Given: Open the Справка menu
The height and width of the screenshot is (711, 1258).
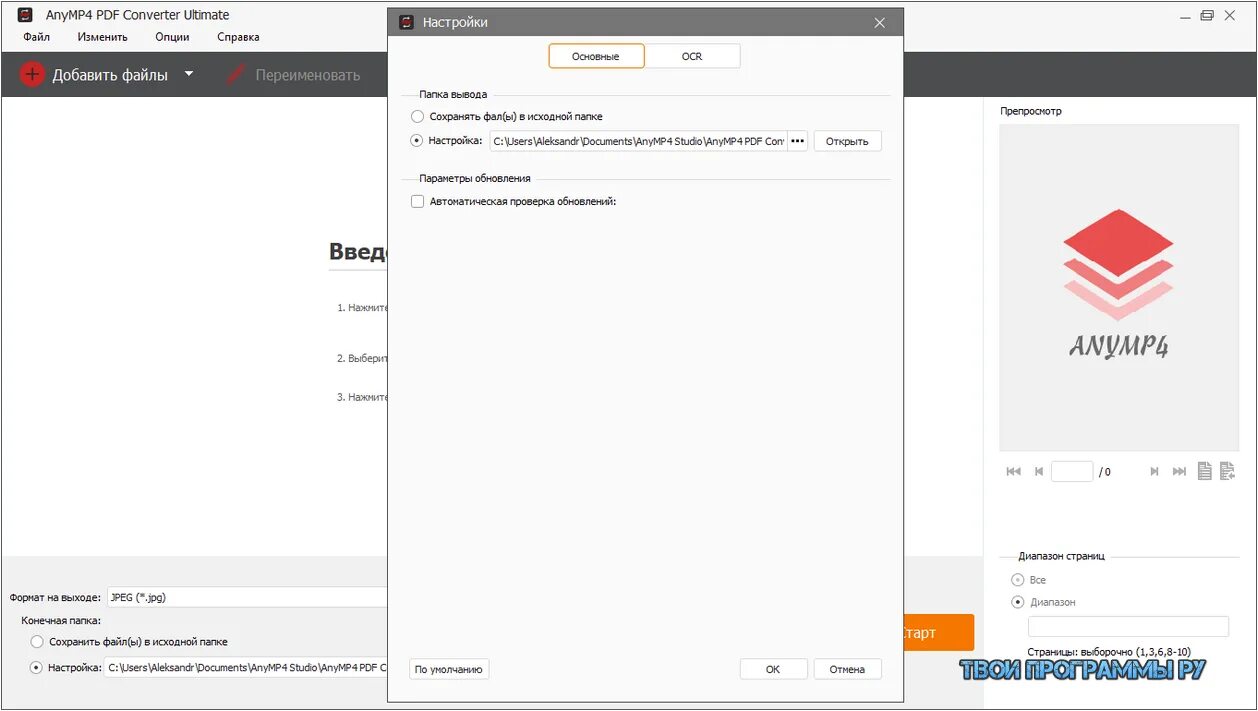Looking at the screenshot, I should (238, 37).
